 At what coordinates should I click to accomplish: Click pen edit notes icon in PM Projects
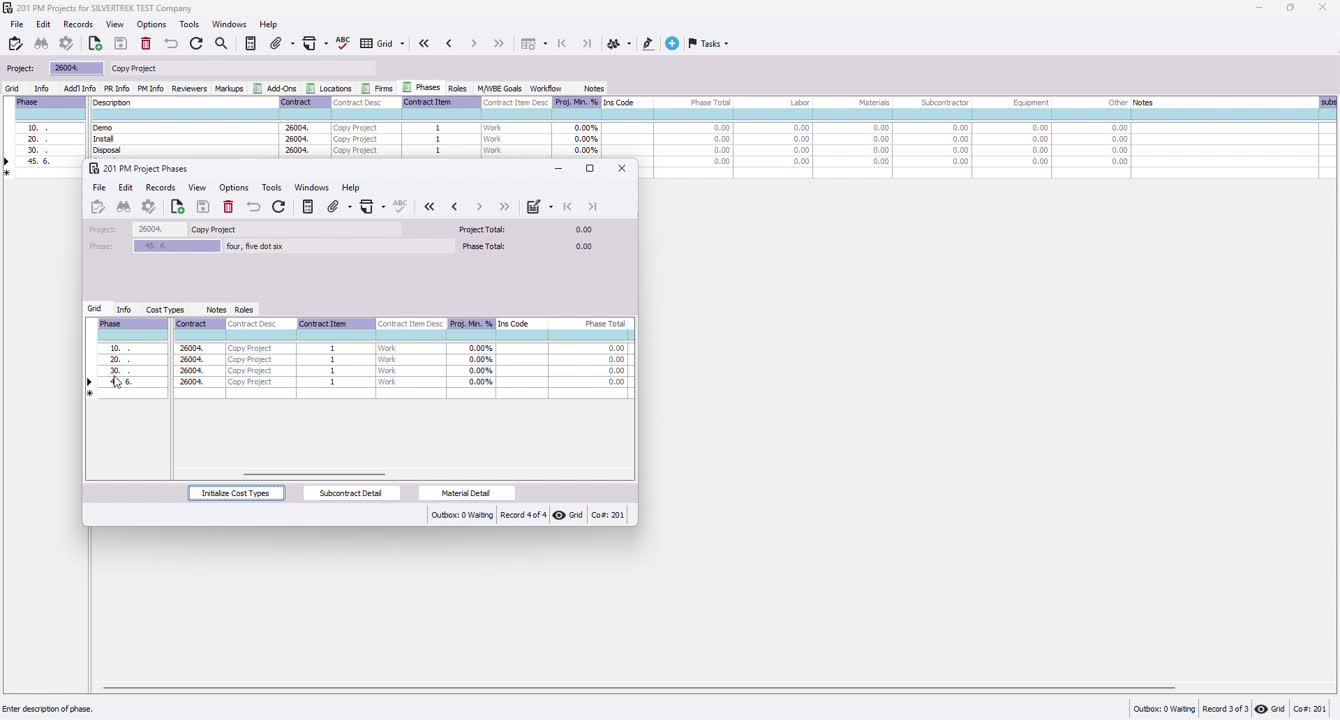point(648,44)
